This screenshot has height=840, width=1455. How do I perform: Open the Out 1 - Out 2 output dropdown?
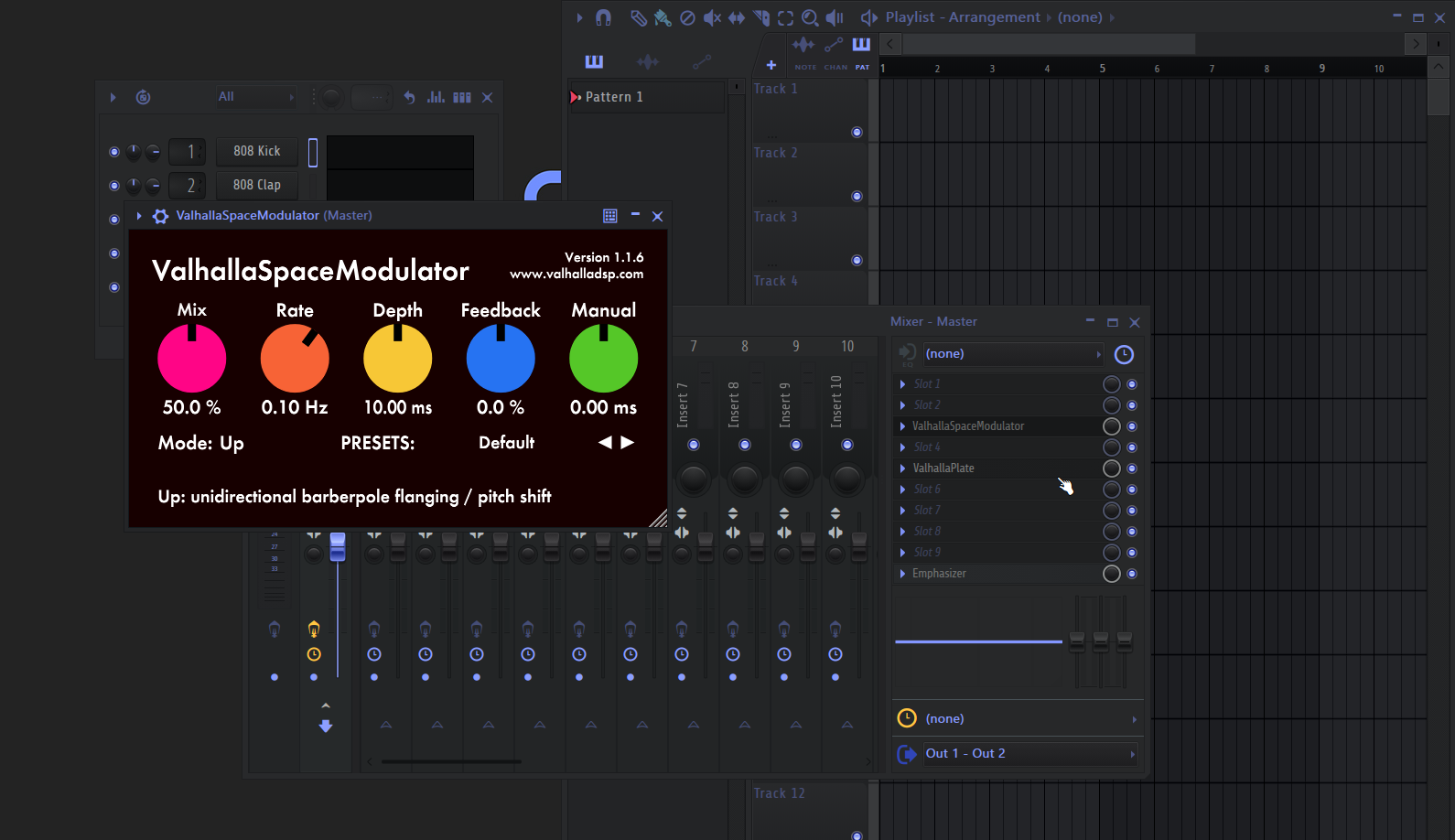point(1030,754)
